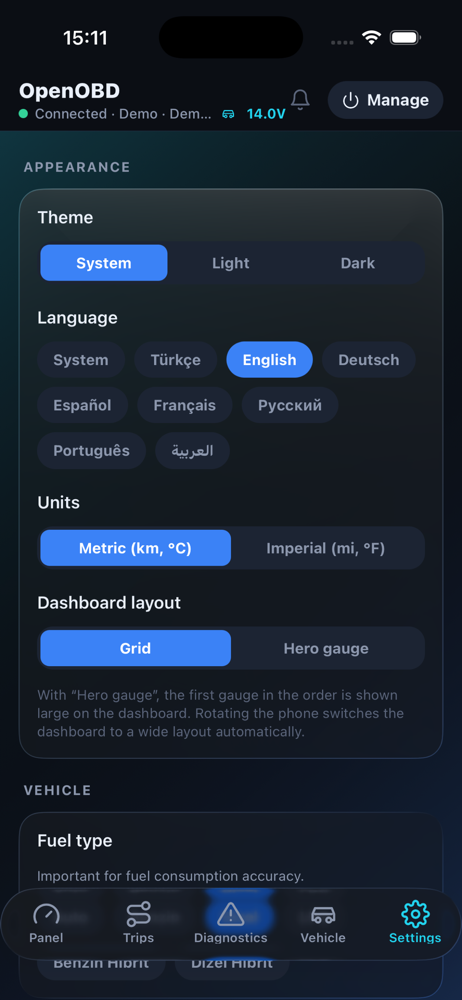Image resolution: width=462 pixels, height=1000 pixels.
Task: Tap the Manage power button
Action: pyautogui.click(x=385, y=100)
